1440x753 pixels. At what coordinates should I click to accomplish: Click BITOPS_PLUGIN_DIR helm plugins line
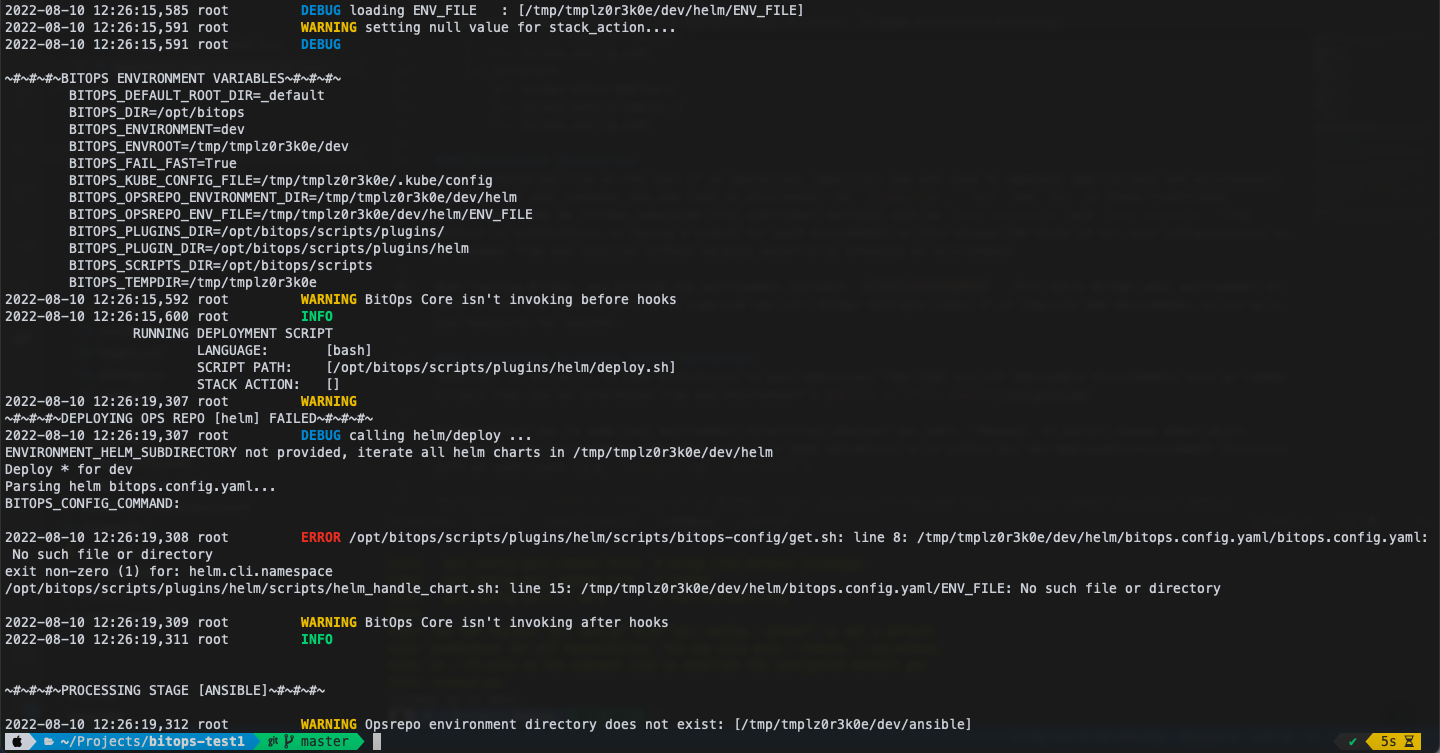click(269, 248)
